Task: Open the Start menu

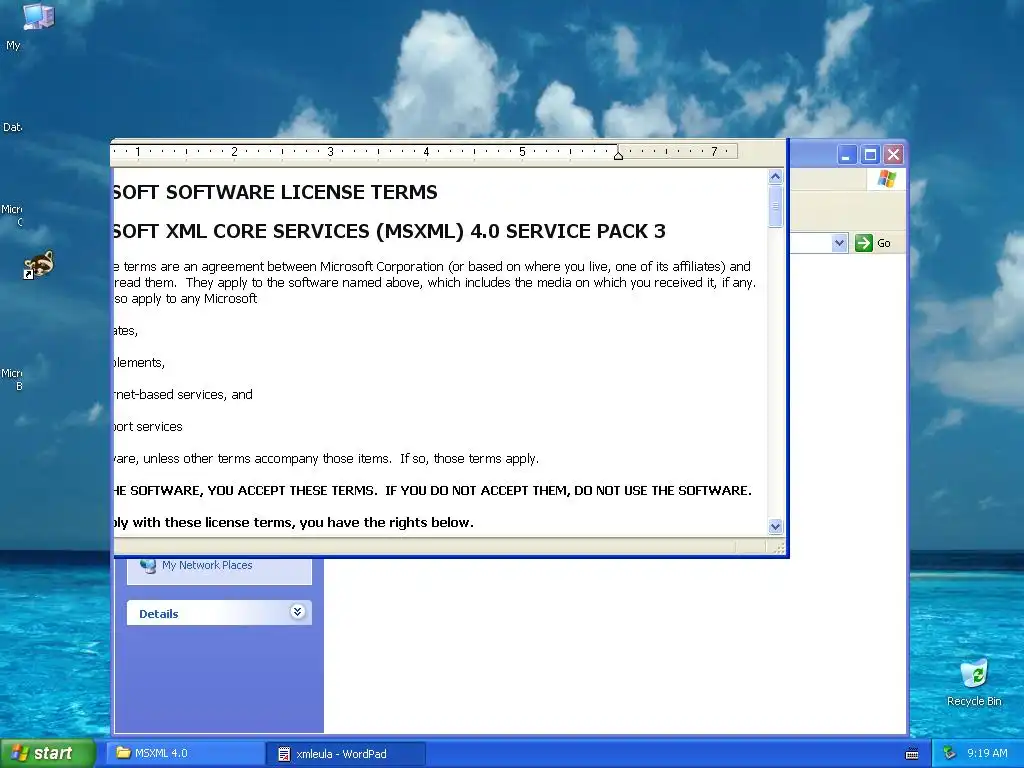Action: tap(48, 753)
